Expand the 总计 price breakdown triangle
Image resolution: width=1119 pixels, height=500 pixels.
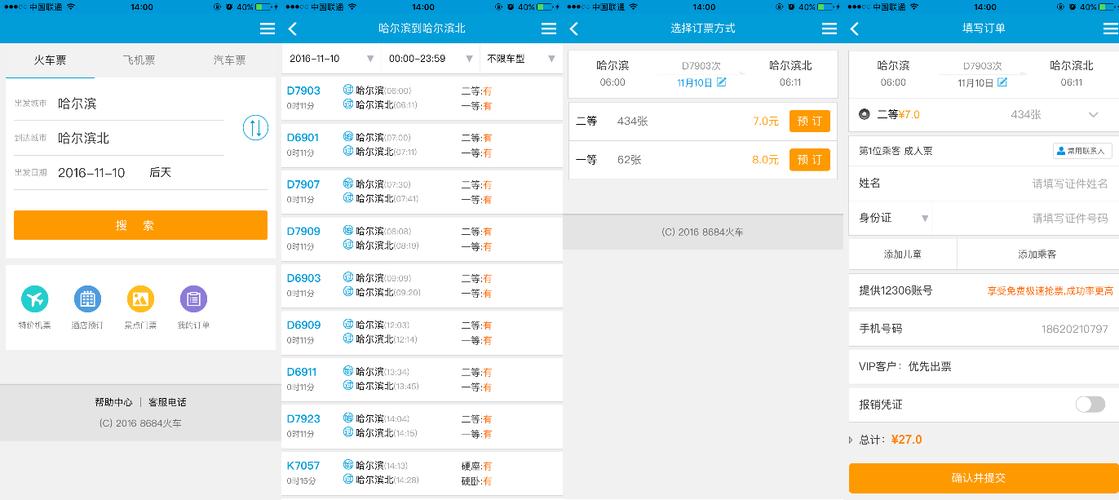(x=851, y=440)
